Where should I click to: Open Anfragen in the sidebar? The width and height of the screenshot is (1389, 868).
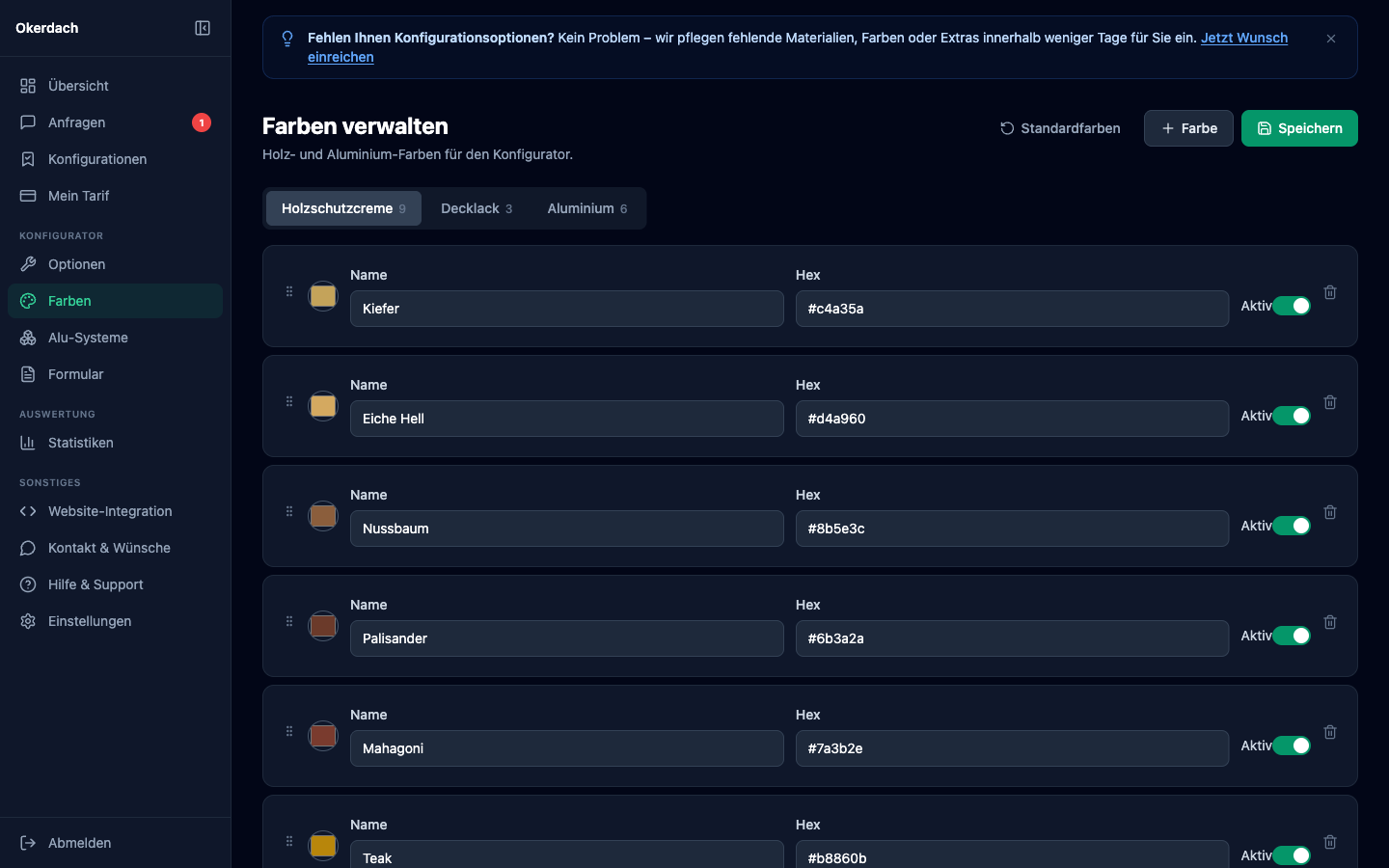(77, 122)
